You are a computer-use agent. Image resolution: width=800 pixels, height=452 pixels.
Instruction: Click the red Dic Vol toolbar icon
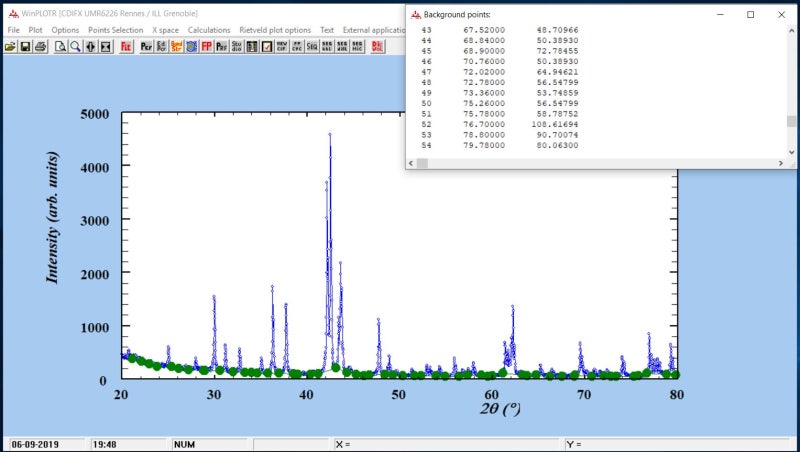tap(378, 46)
